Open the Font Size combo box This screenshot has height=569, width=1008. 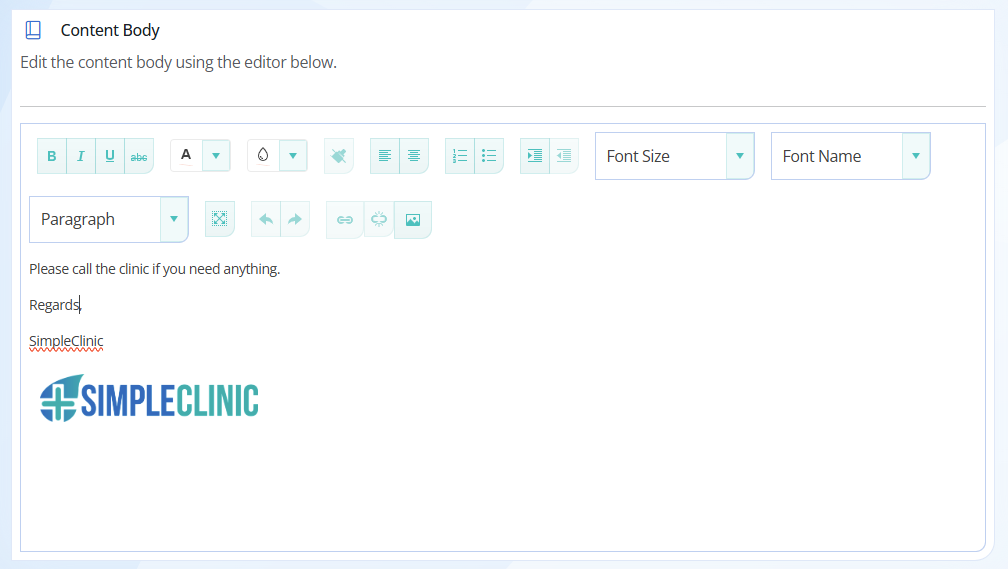(674, 156)
